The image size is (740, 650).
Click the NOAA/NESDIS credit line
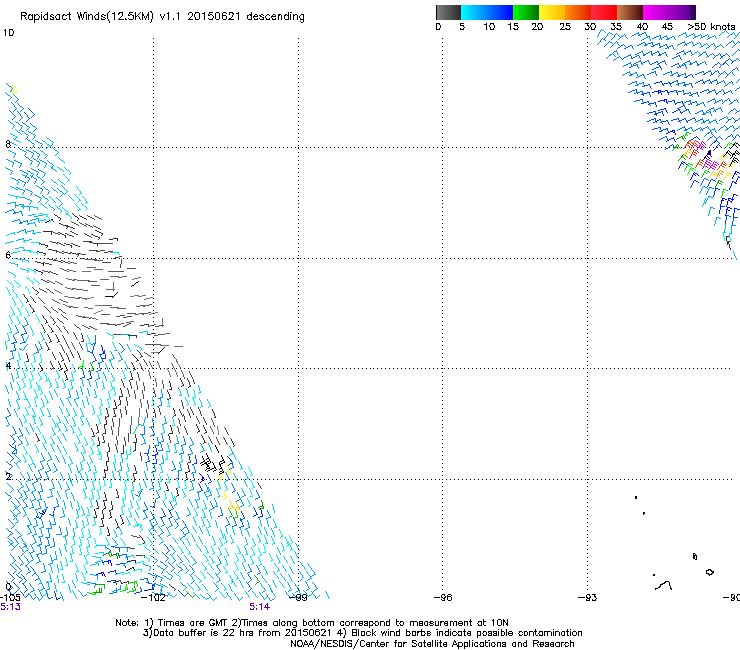pos(432,644)
